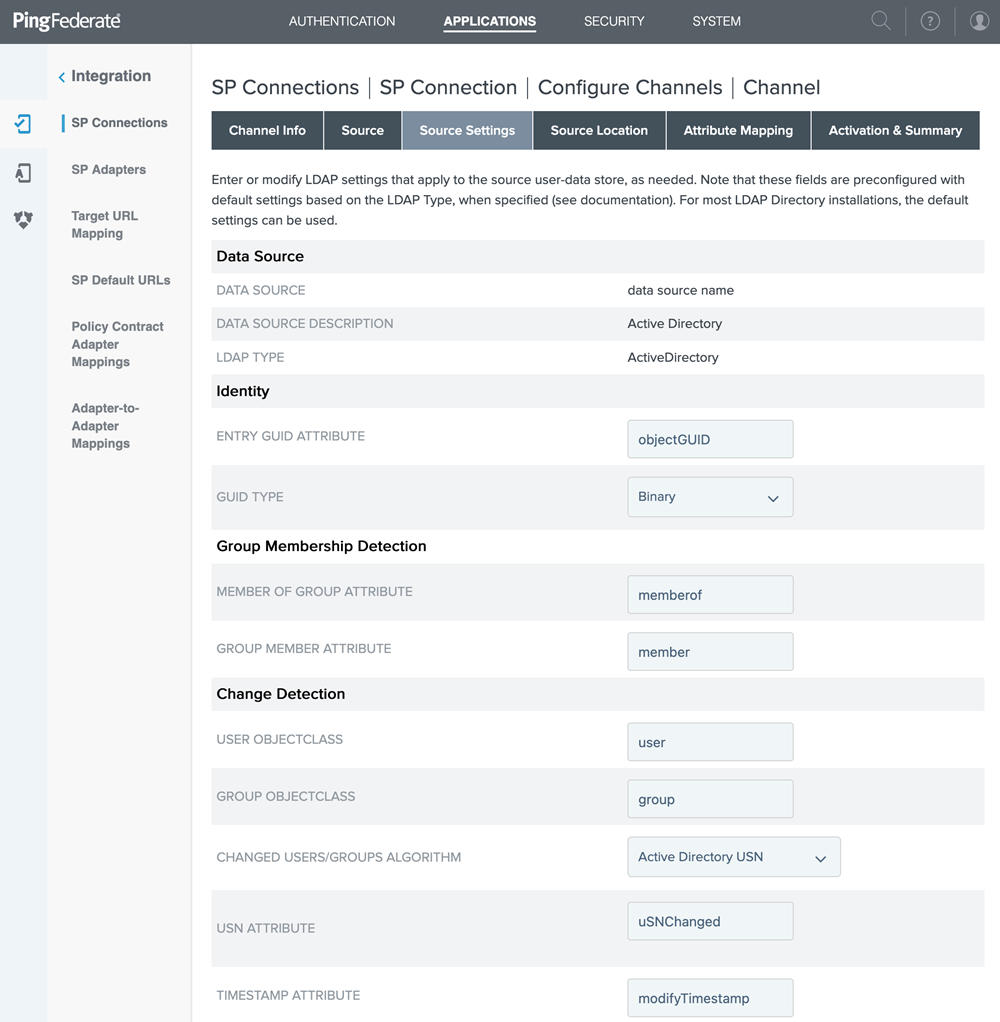Click the search magnifier icon
The image size is (1000, 1022).
click(880, 21)
